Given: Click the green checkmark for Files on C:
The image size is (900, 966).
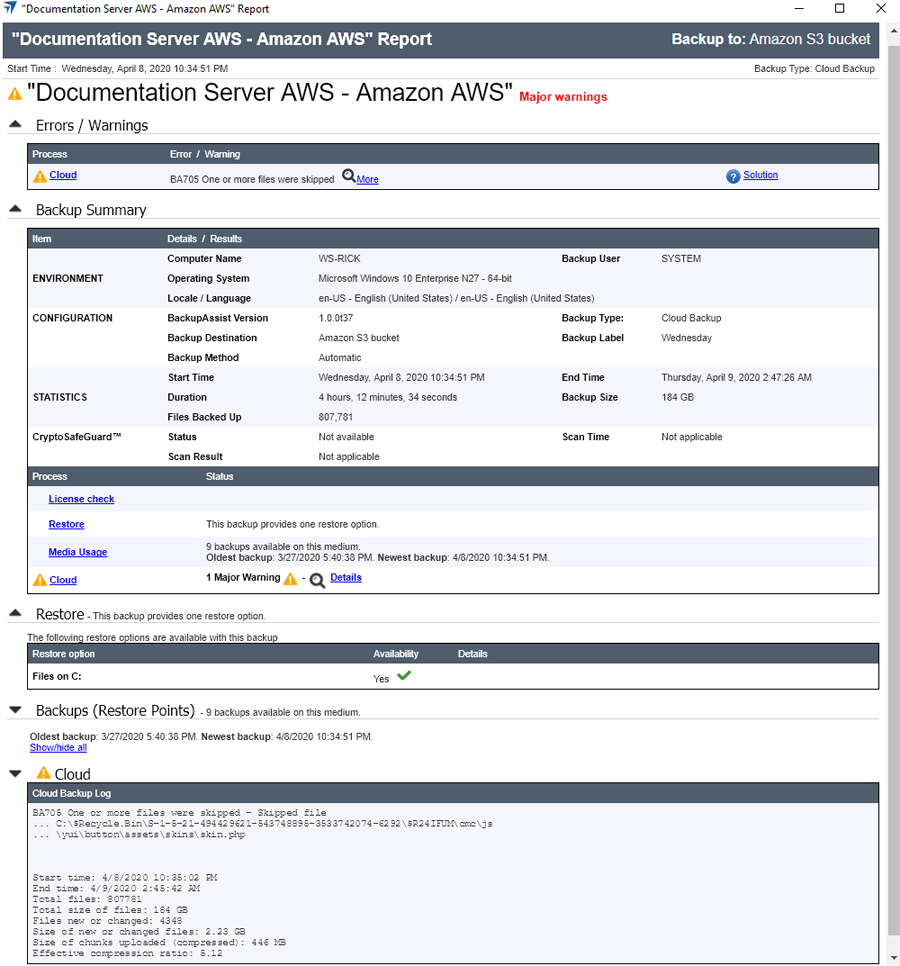Looking at the screenshot, I should (x=404, y=675).
